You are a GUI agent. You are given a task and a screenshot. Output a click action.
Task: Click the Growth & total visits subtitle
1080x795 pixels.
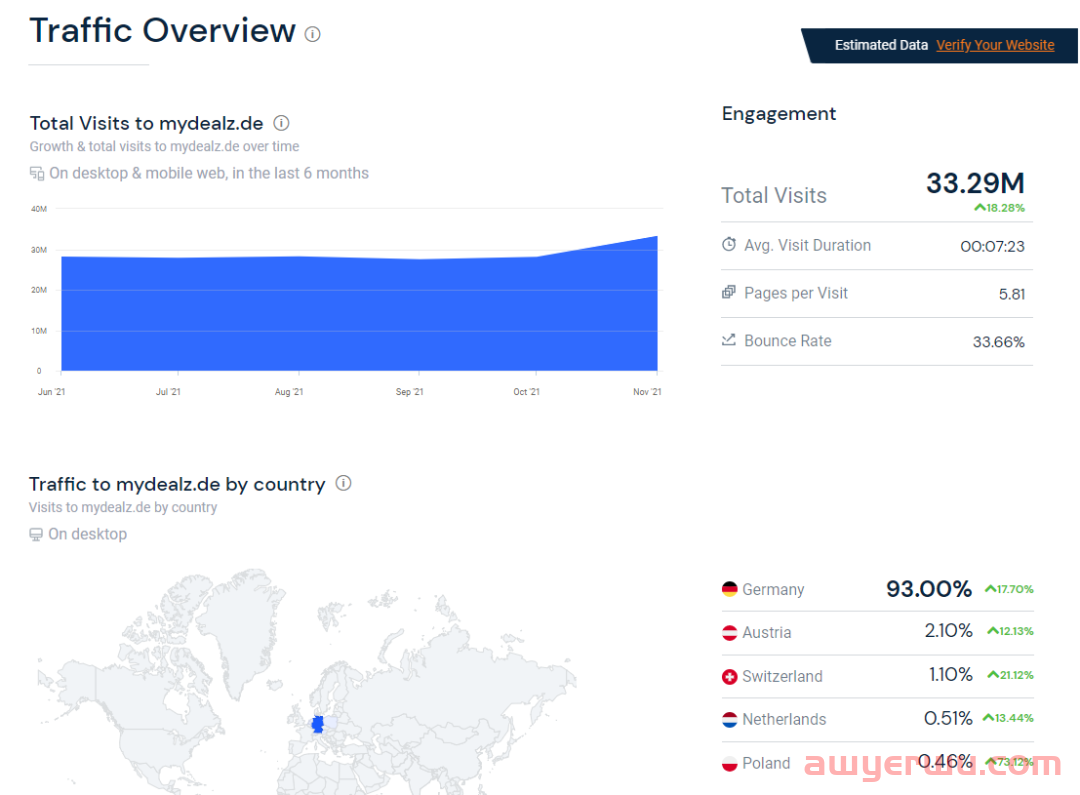click(164, 146)
